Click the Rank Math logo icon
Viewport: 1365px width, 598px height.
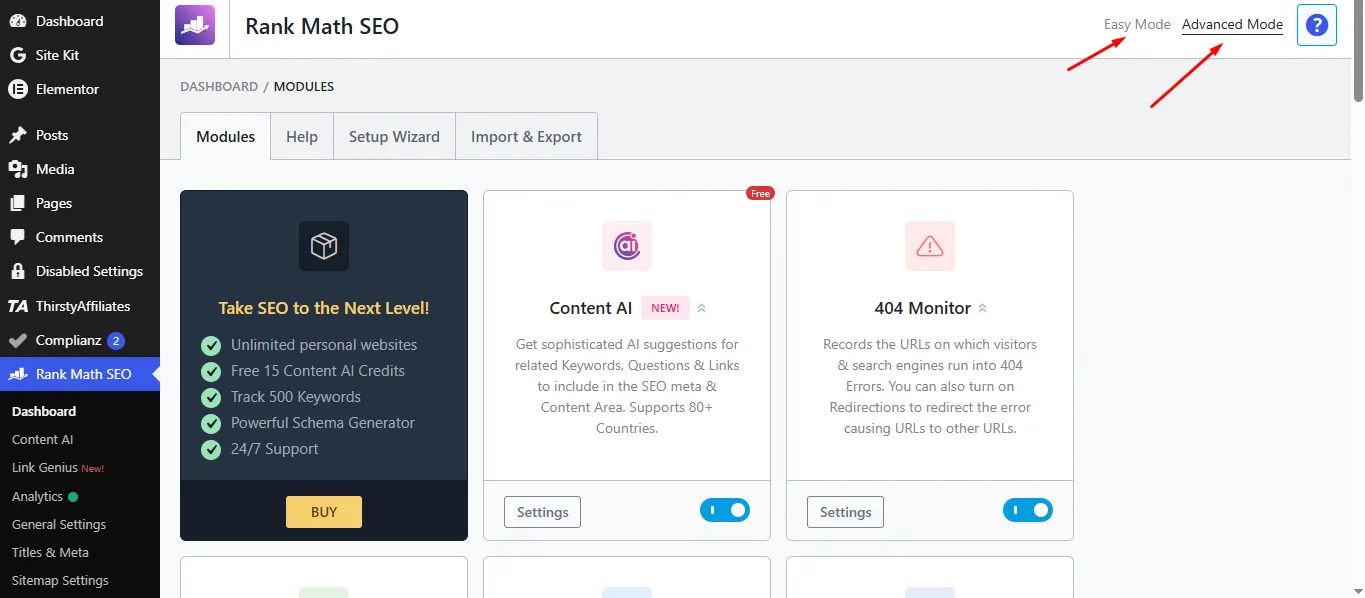pos(195,25)
